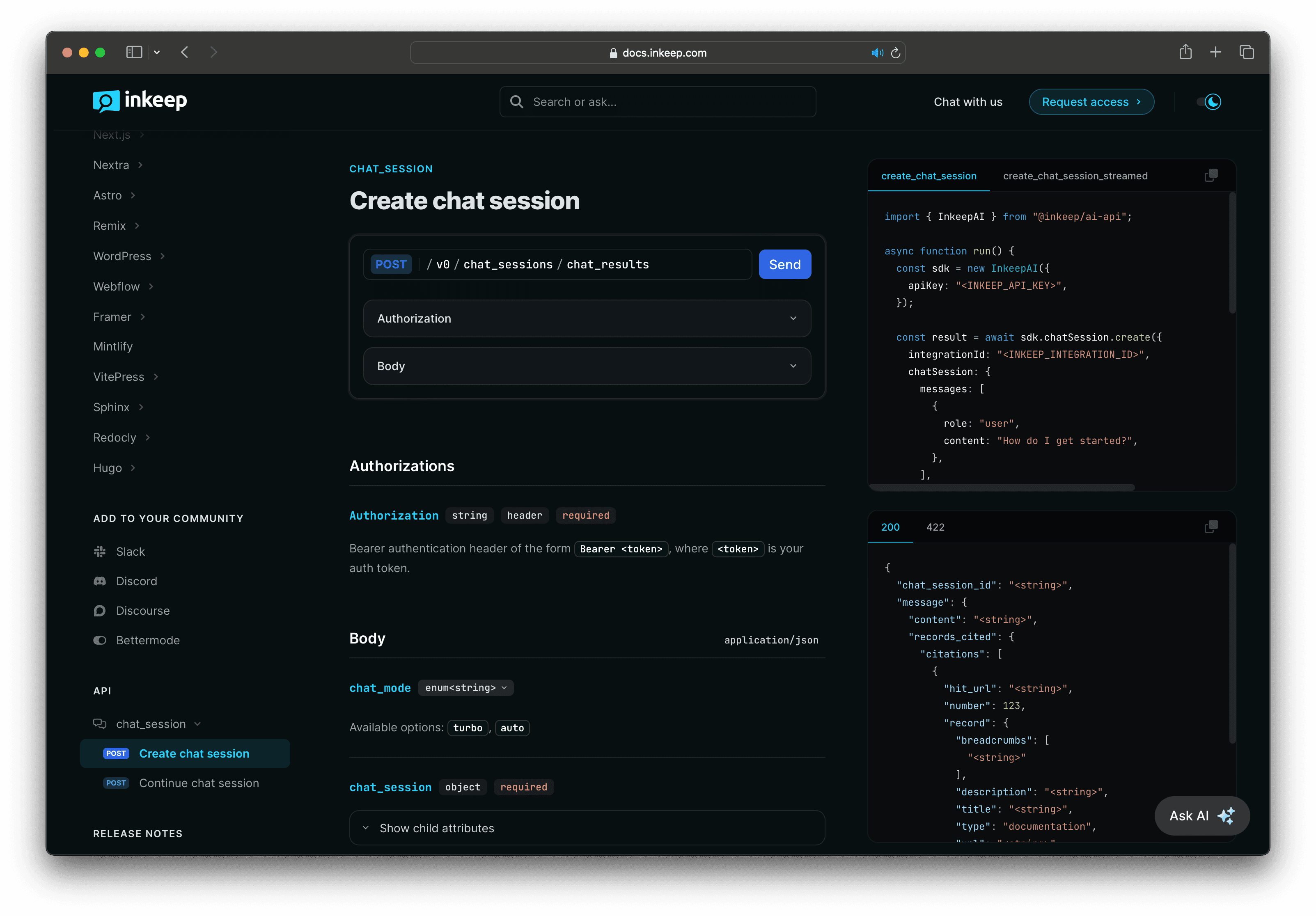Click horizontal scrollbar under code sample
The image size is (1316, 916).
coord(1002,487)
